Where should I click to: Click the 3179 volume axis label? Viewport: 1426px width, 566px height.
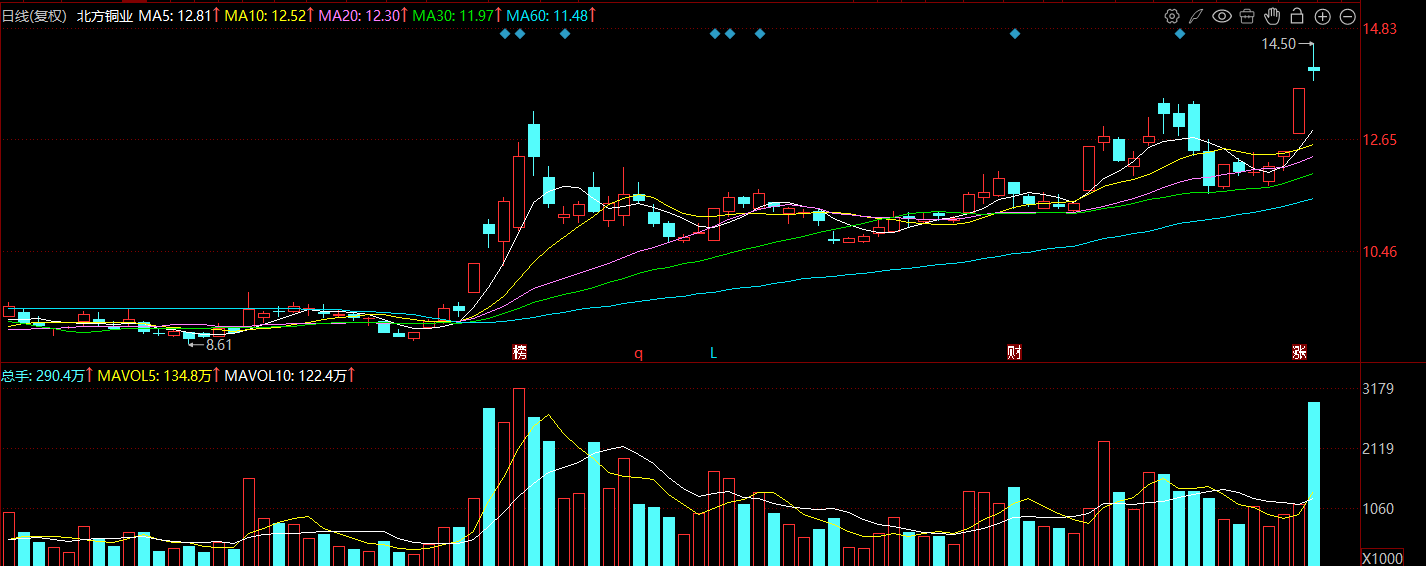coord(1378,389)
